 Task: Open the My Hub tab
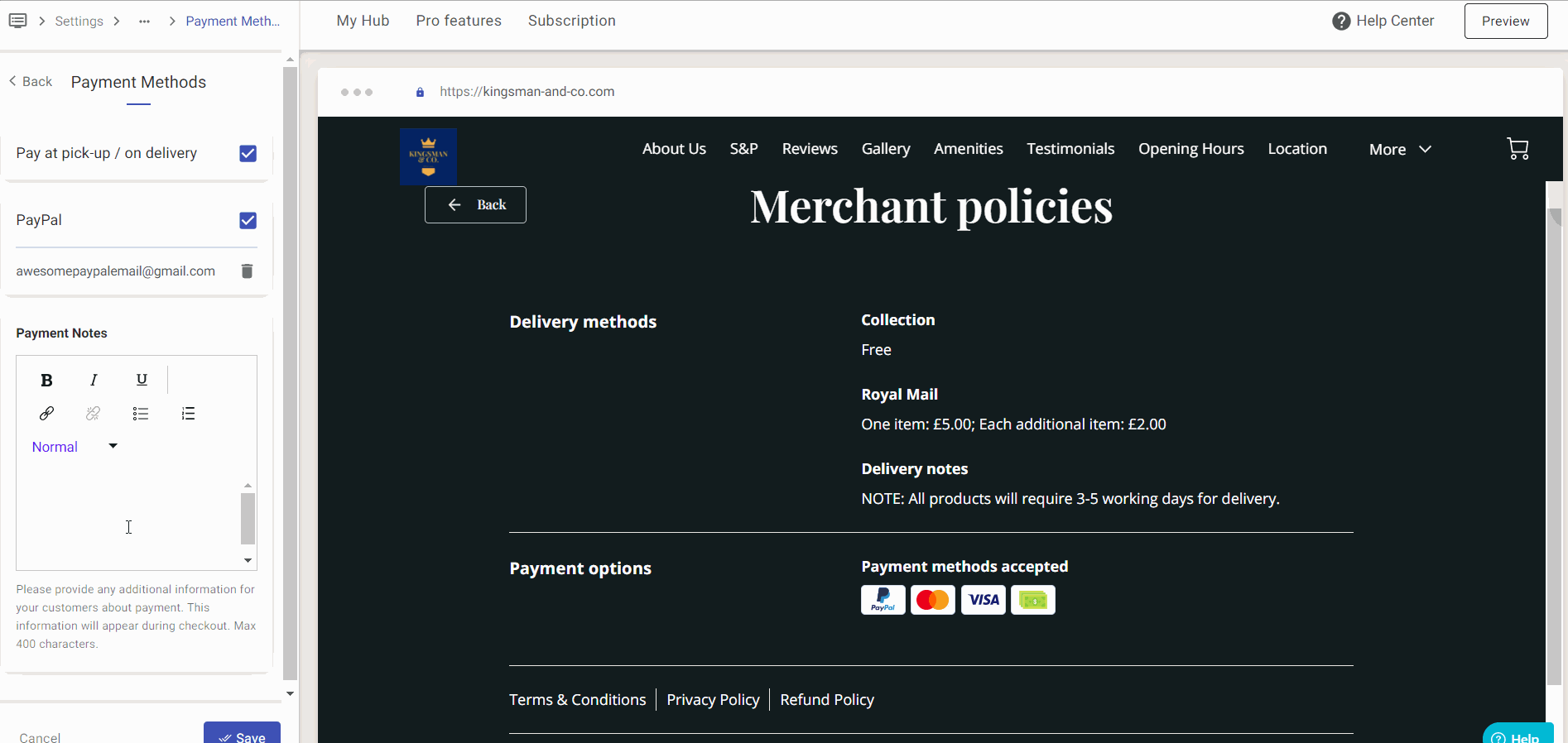pyautogui.click(x=363, y=21)
